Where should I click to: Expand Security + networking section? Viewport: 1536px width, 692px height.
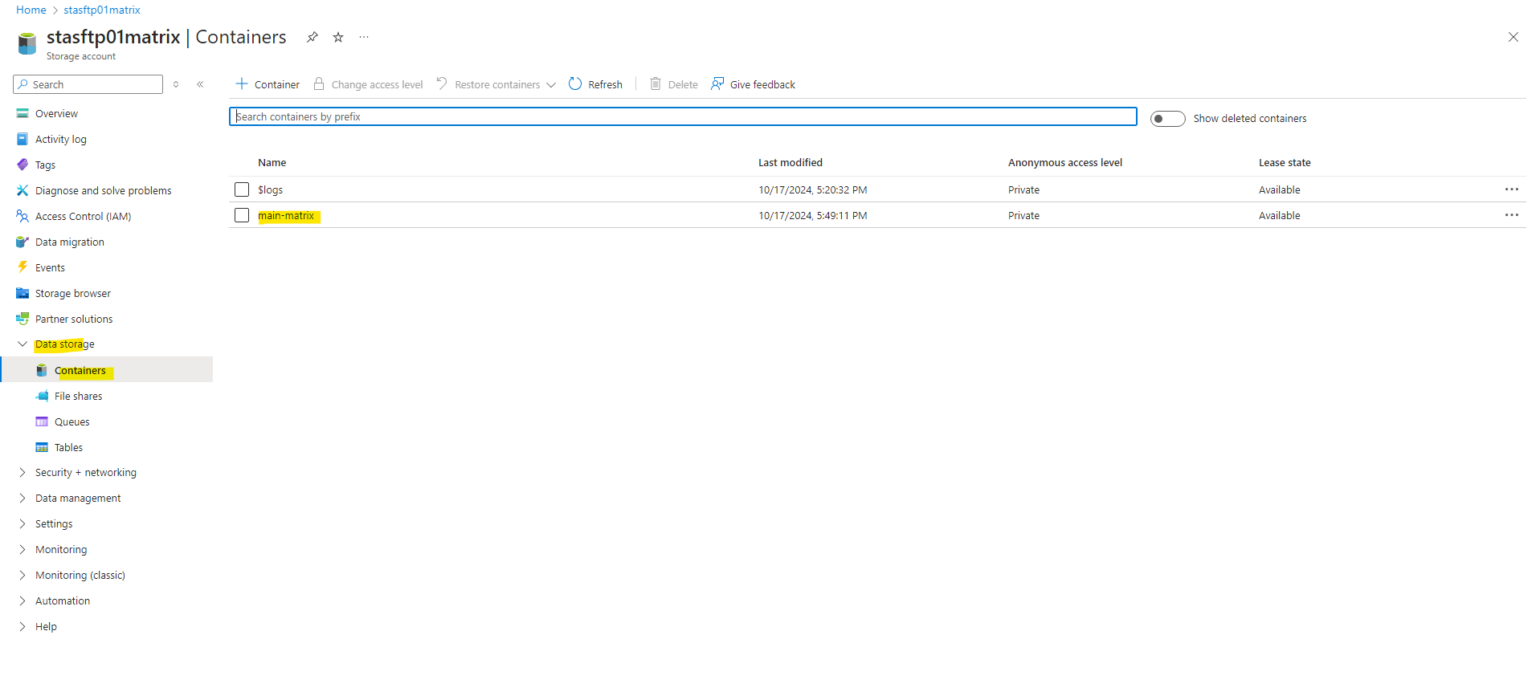tap(85, 472)
